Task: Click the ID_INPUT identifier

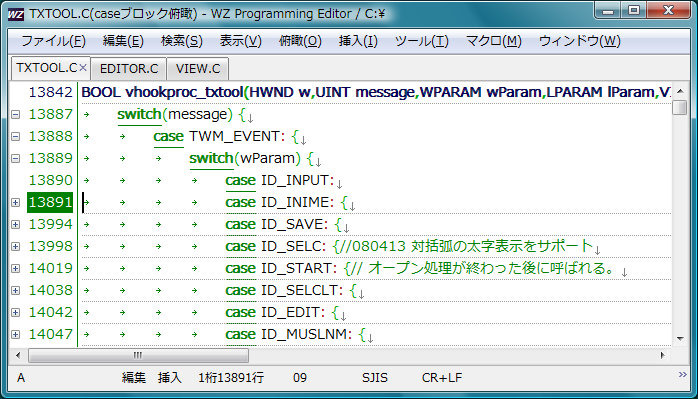Action: pos(295,180)
